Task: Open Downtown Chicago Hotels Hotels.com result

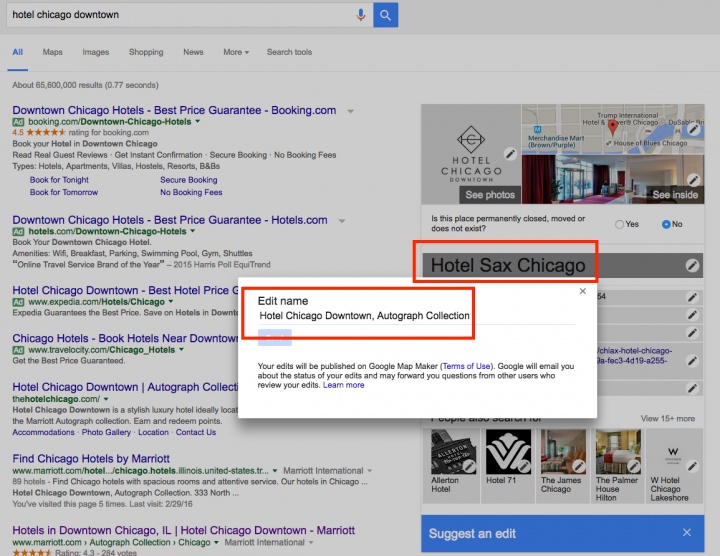Action: pos(170,220)
